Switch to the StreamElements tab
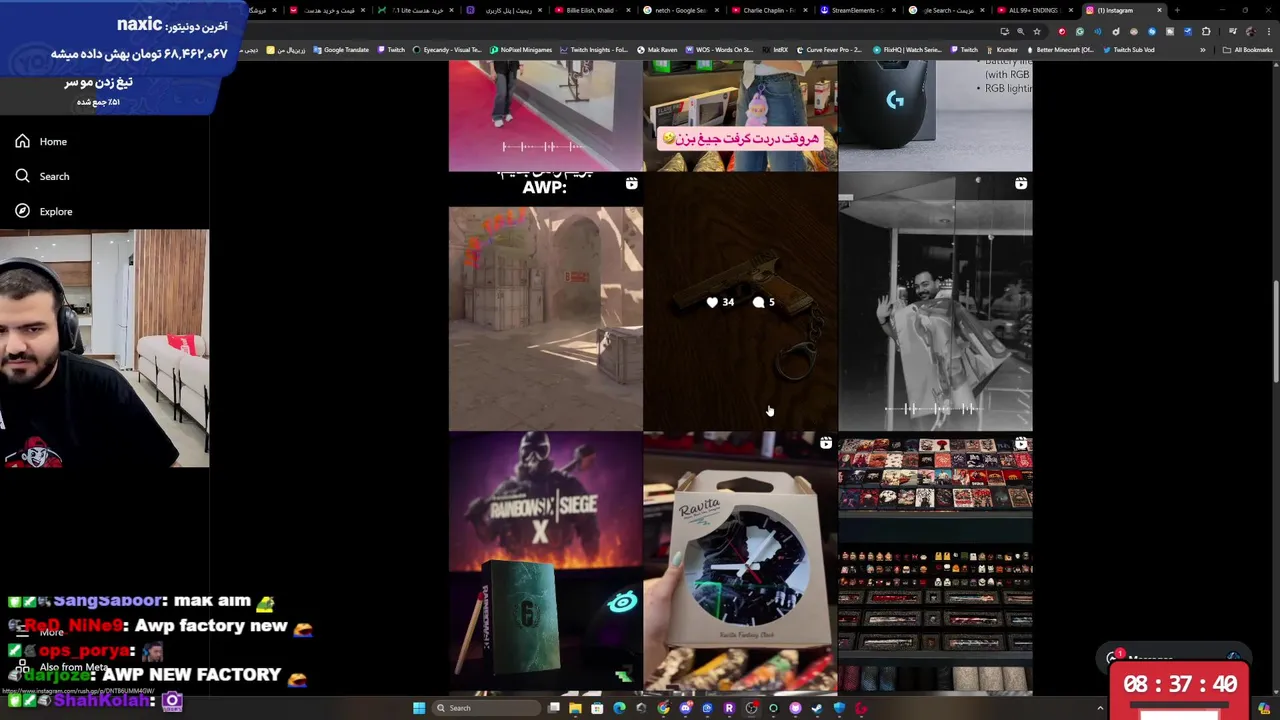Viewport: 1280px width, 720px height. tap(860, 10)
